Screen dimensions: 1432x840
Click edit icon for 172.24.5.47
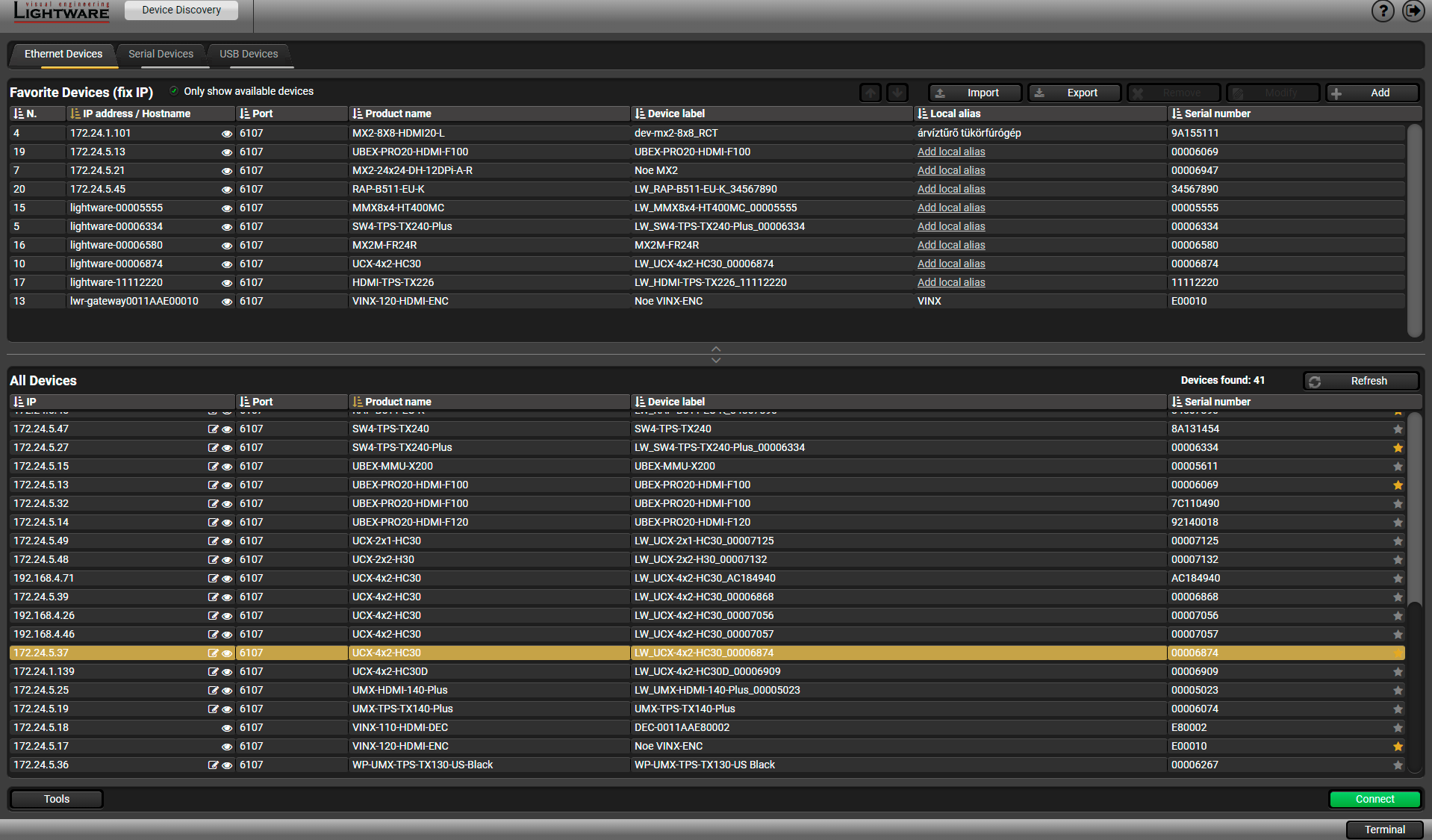point(213,429)
